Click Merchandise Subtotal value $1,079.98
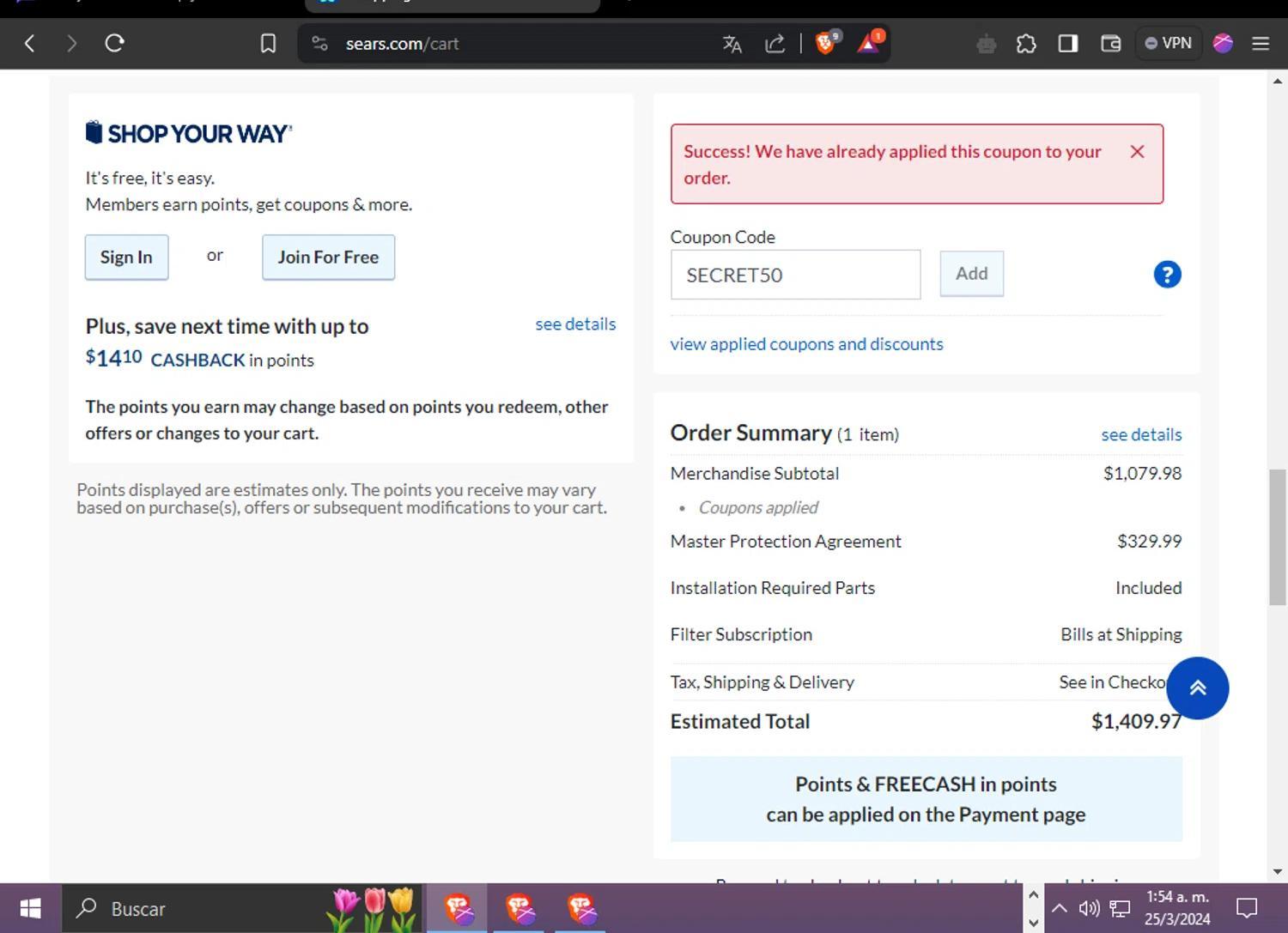 [1142, 473]
